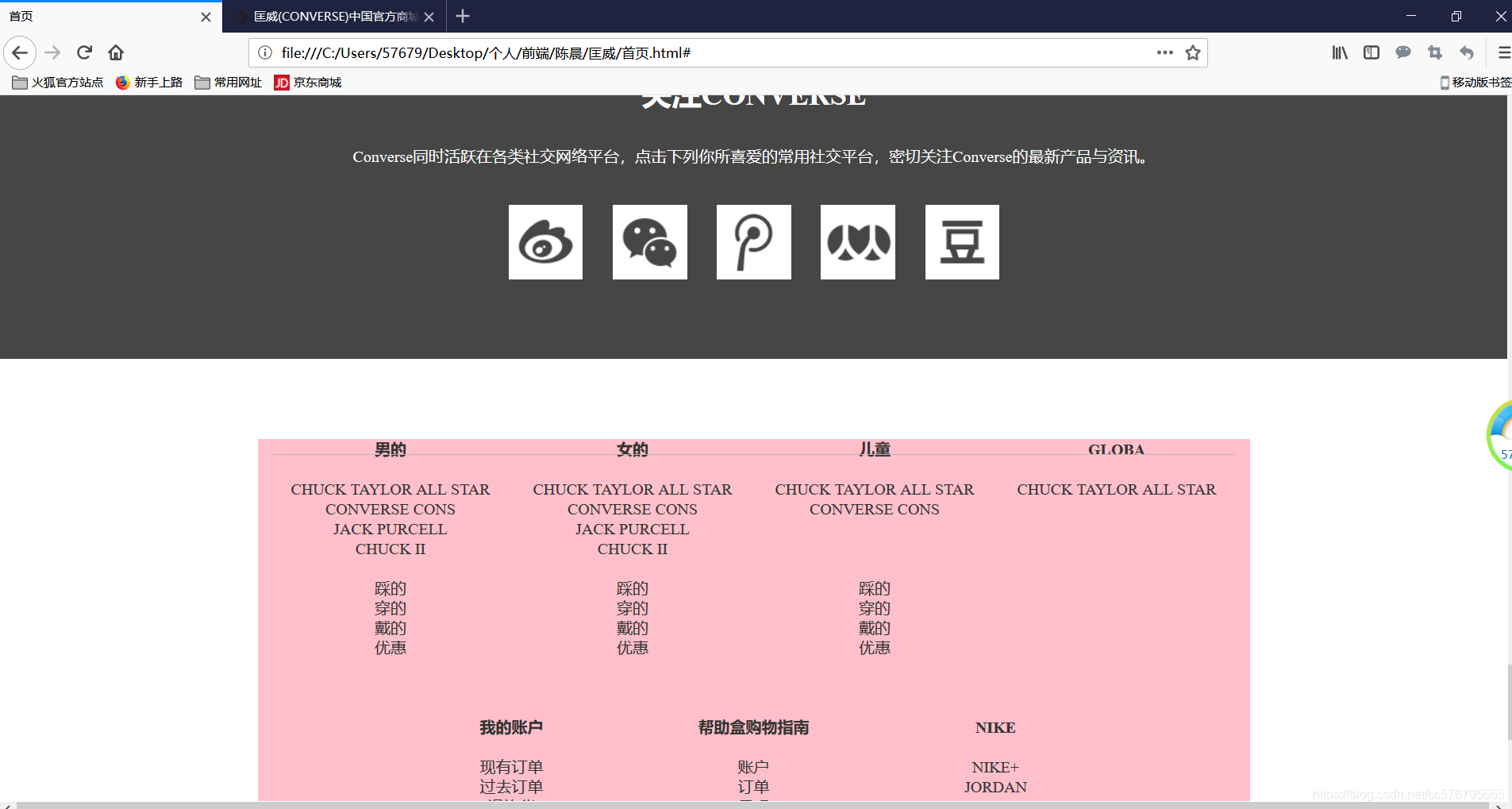Bookmark this page with the star

point(1193,52)
